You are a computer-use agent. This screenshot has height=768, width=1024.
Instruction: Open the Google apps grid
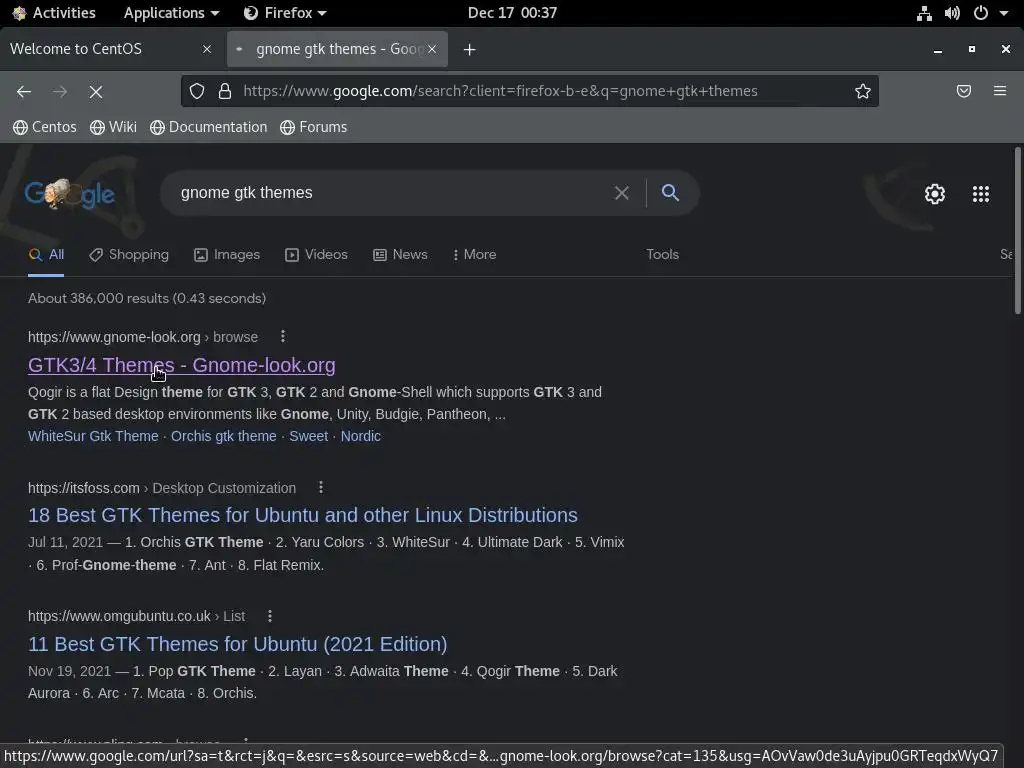981,194
